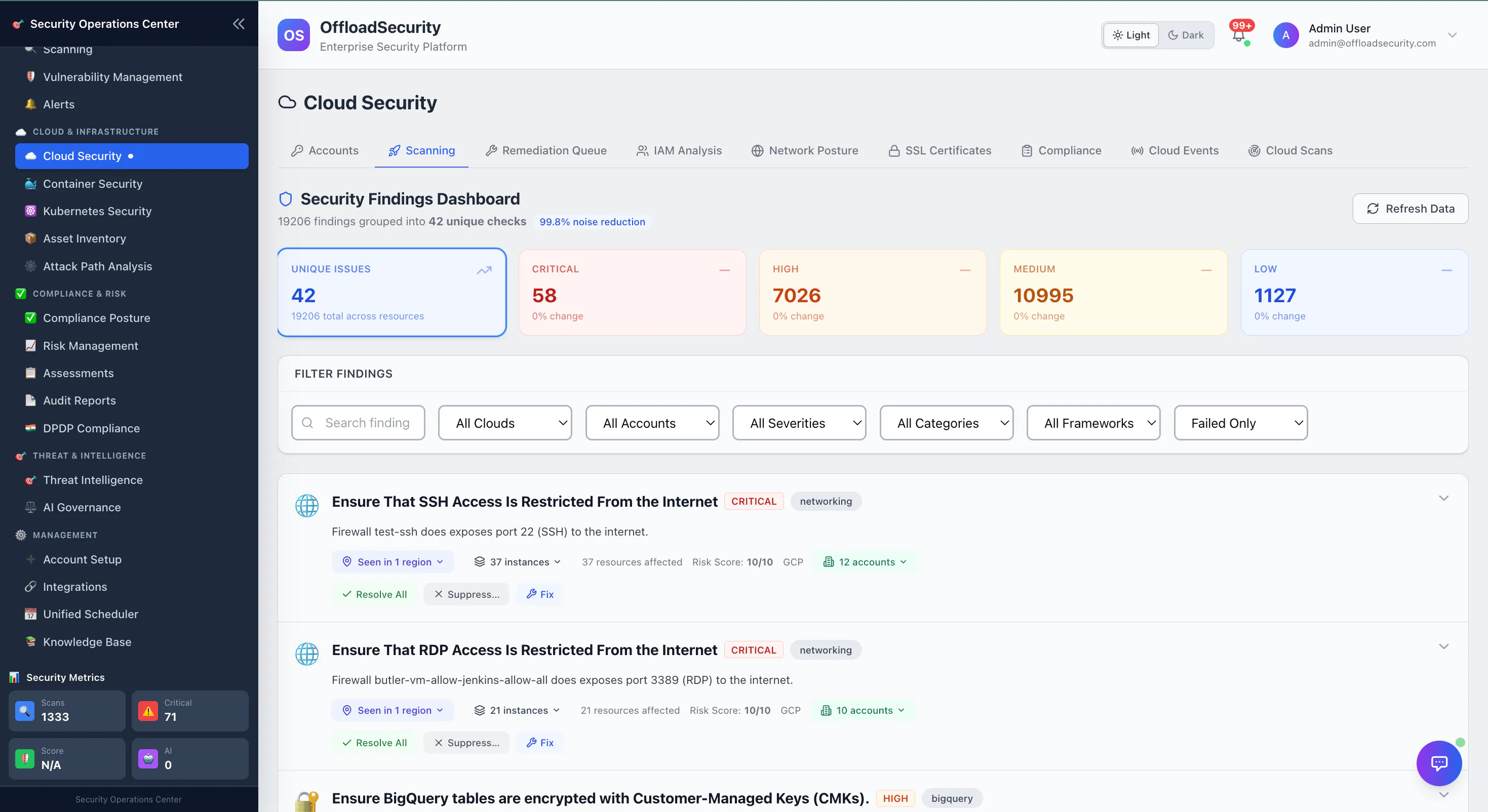Expand 12 accounts list for SSH finding
This screenshot has height=812, width=1488.
(x=865, y=562)
